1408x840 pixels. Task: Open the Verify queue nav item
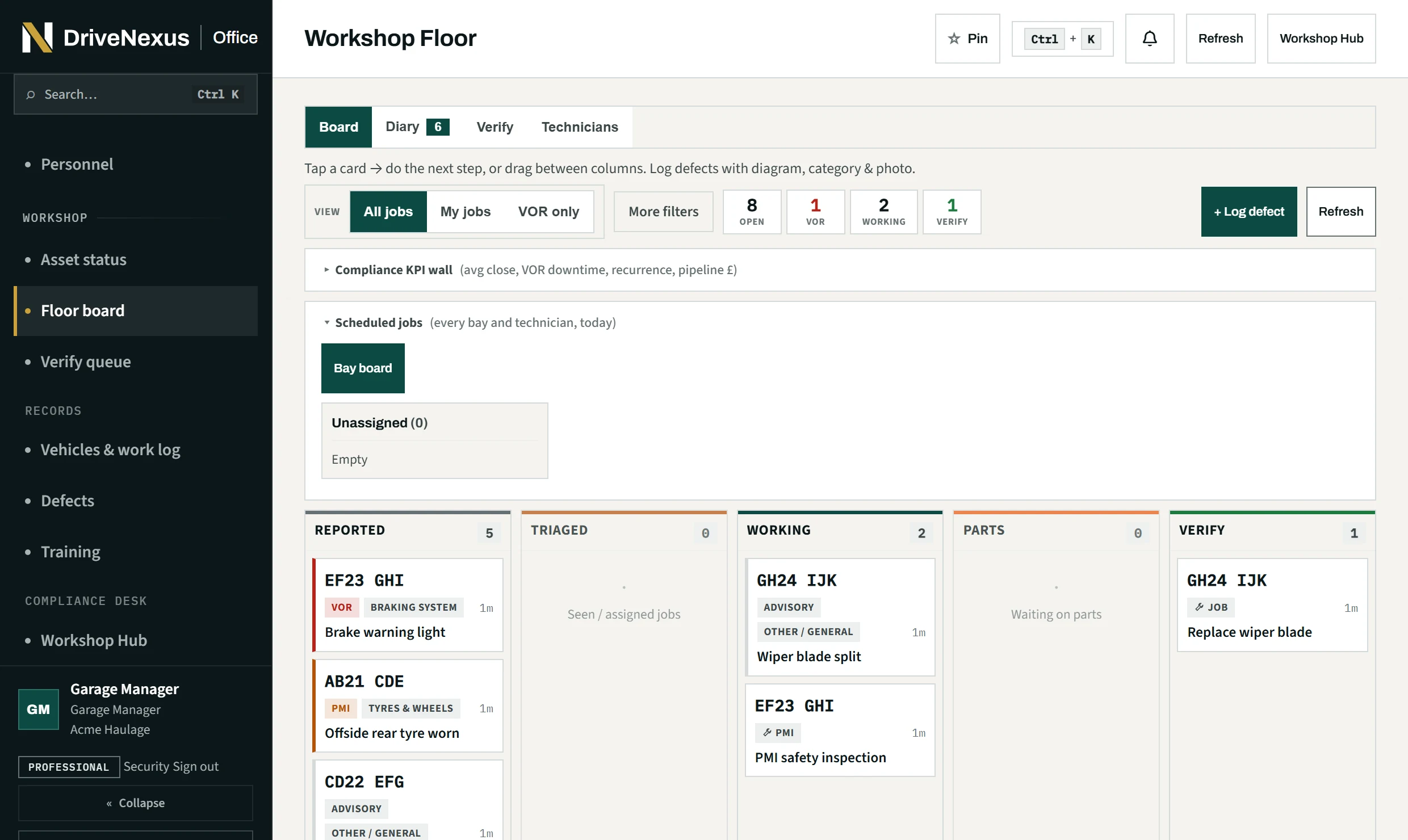(136, 362)
